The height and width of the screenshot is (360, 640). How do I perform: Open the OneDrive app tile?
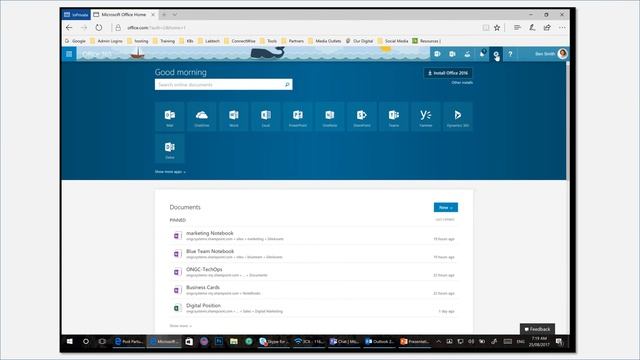point(202,117)
